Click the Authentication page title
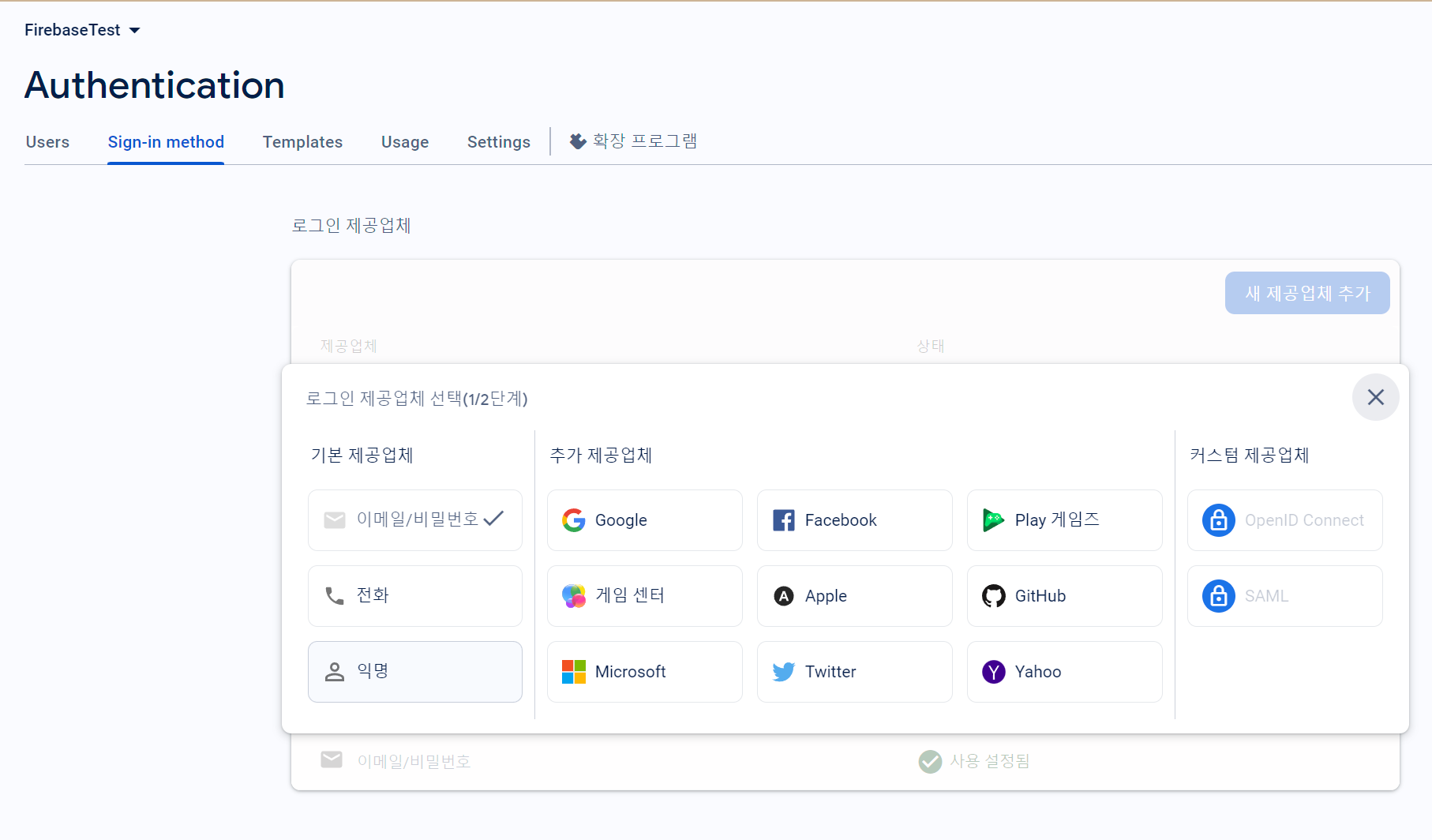Screen dimensions: 1432x840 (155, 85)
